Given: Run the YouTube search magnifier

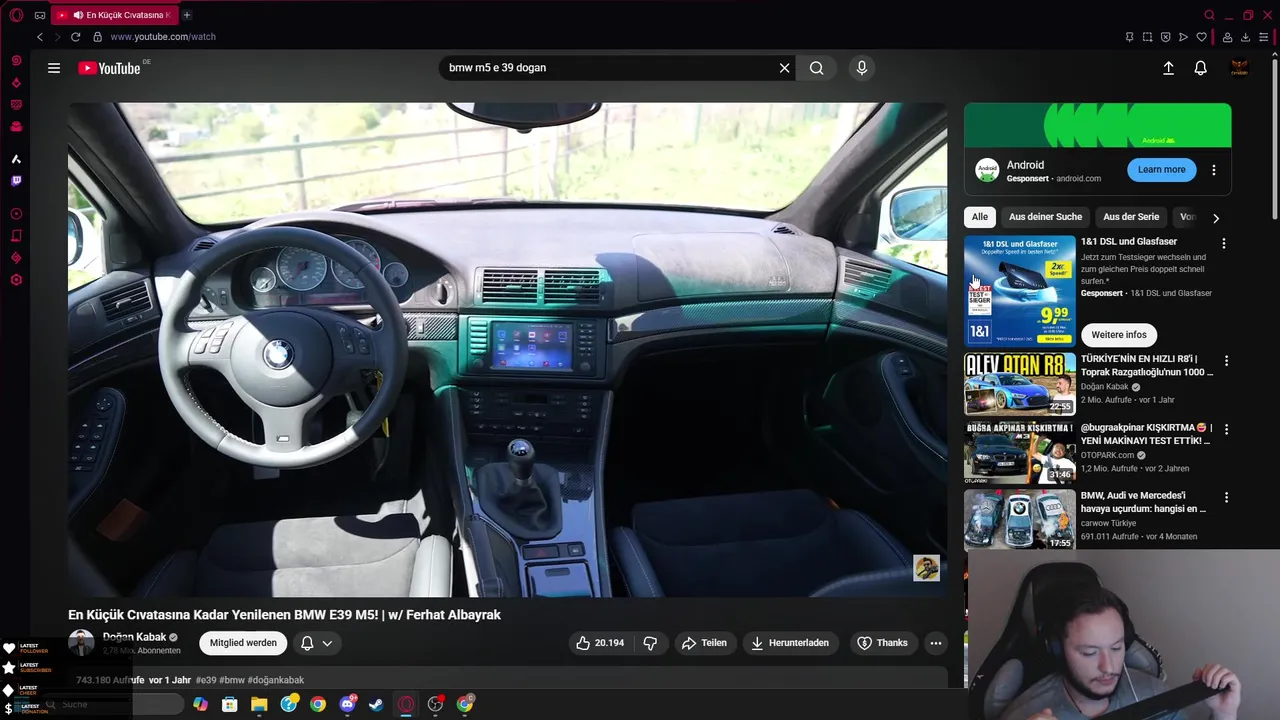Looking at the screenshot, I should coord(817,68).
